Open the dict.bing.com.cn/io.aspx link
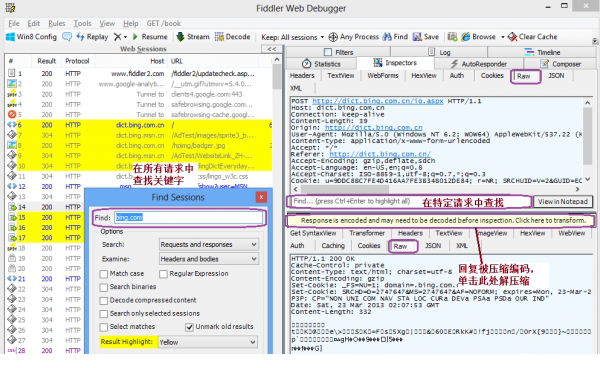The image size is (600, 368). 378,101
